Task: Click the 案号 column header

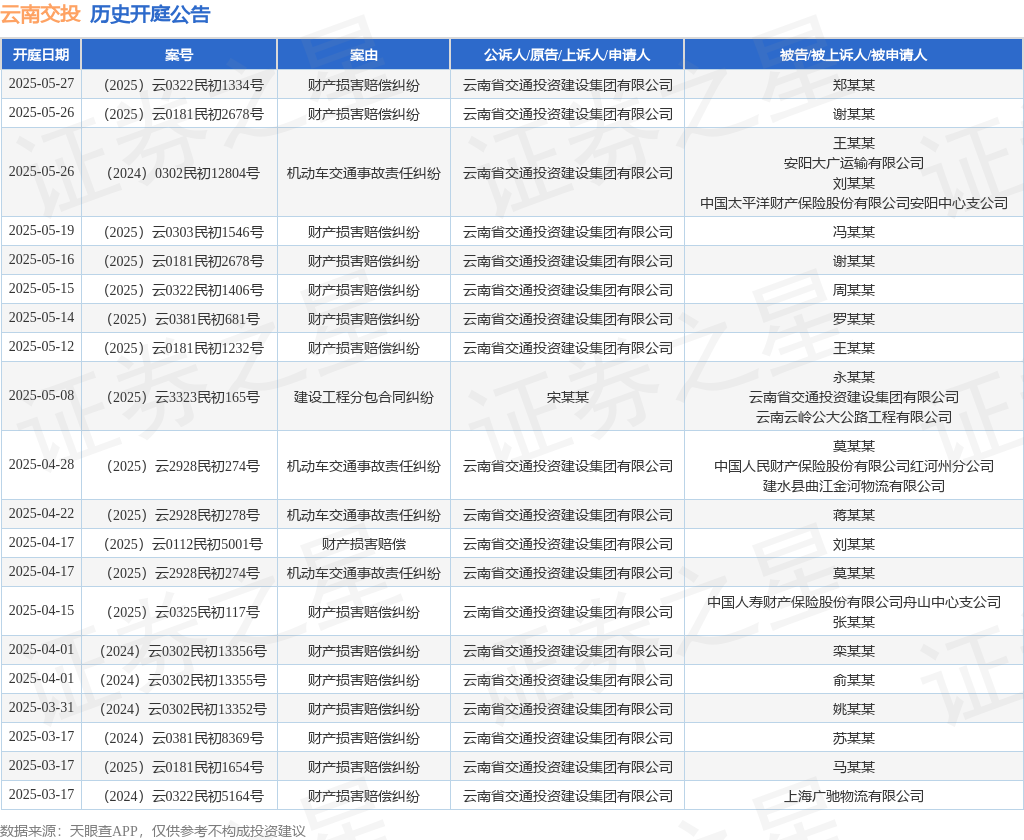Action: pos(179,55)
